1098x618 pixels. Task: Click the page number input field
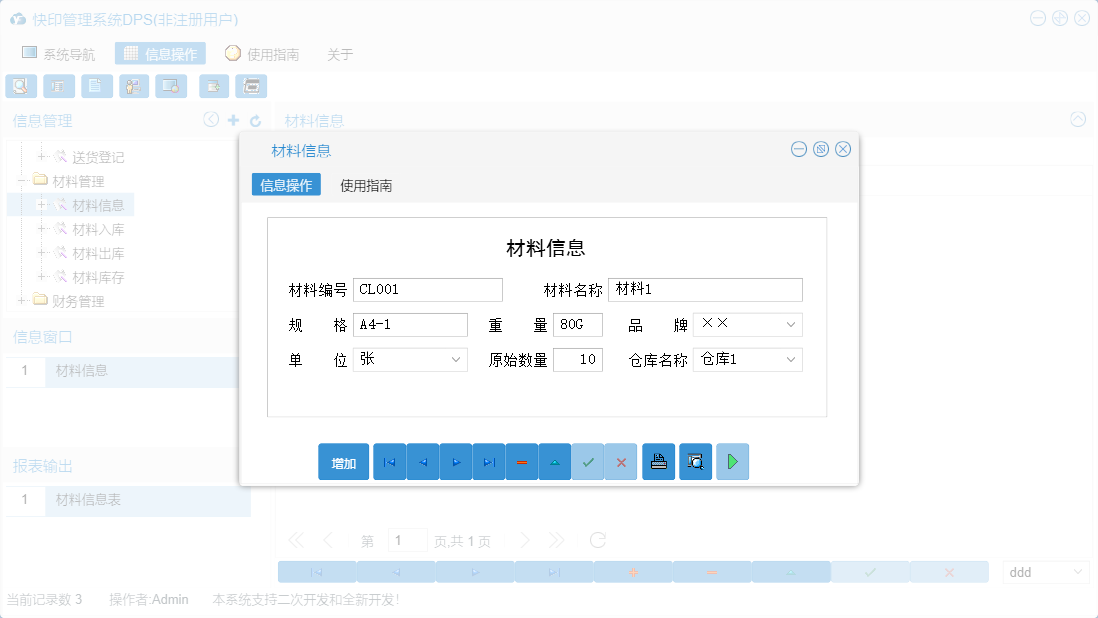407,539
